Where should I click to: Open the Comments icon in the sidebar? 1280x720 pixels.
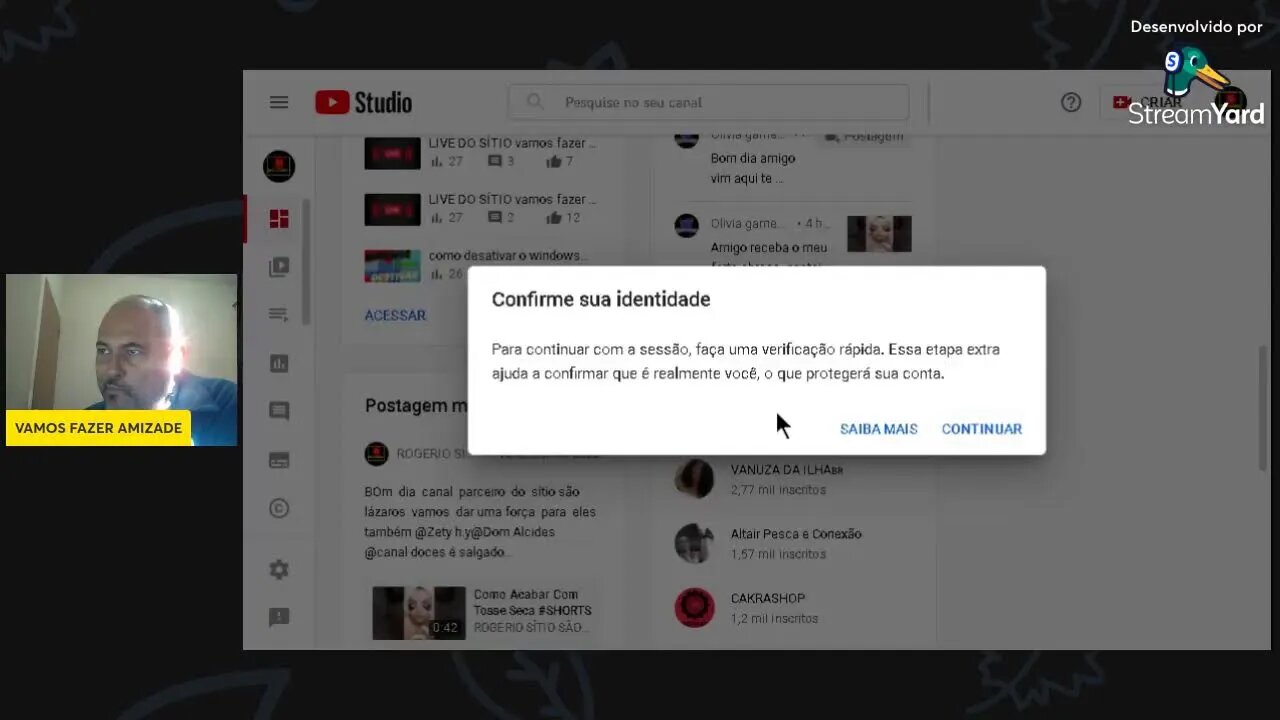[x=279, y=411]
